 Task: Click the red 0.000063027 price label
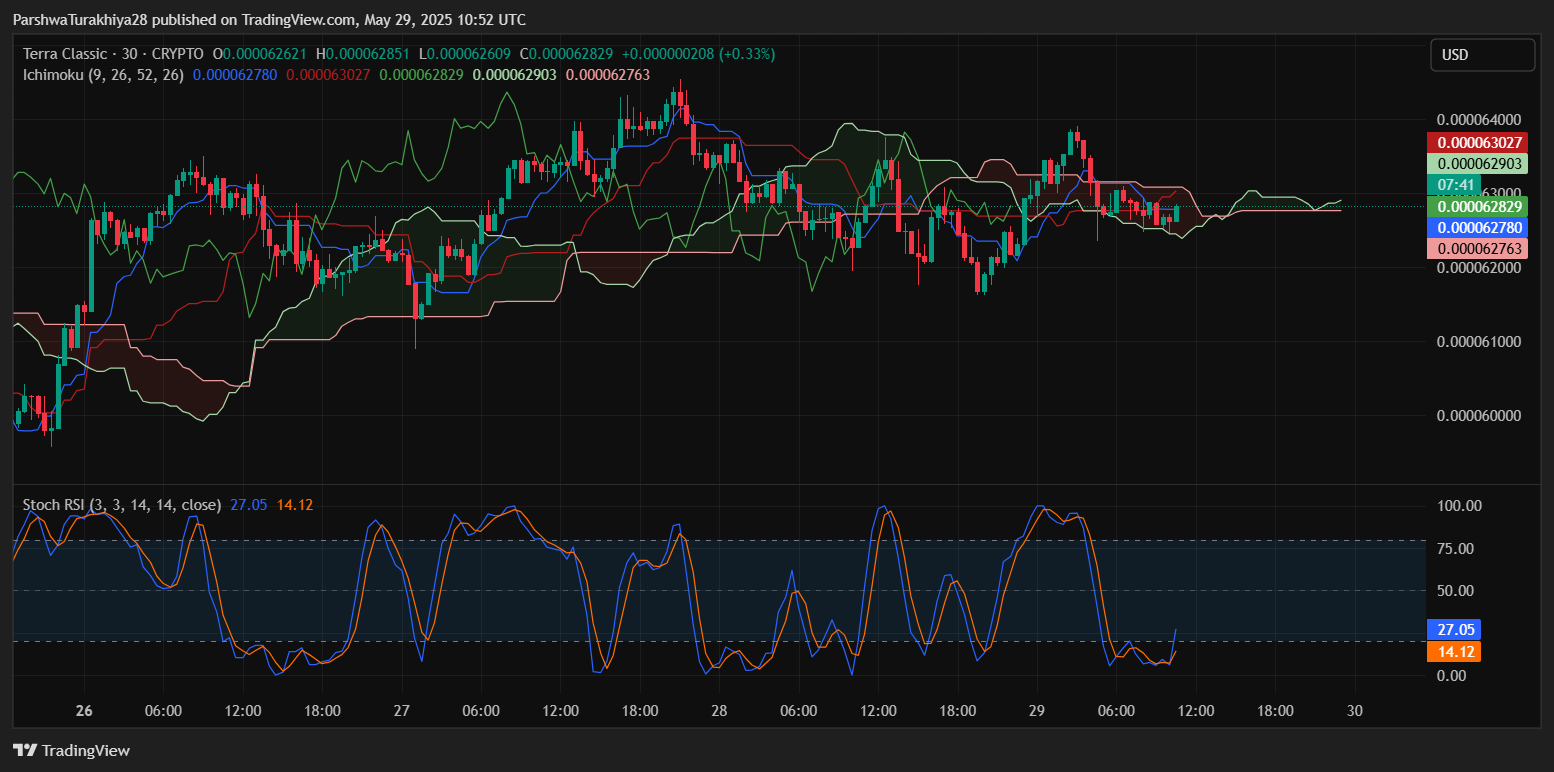coord(1477,143)
